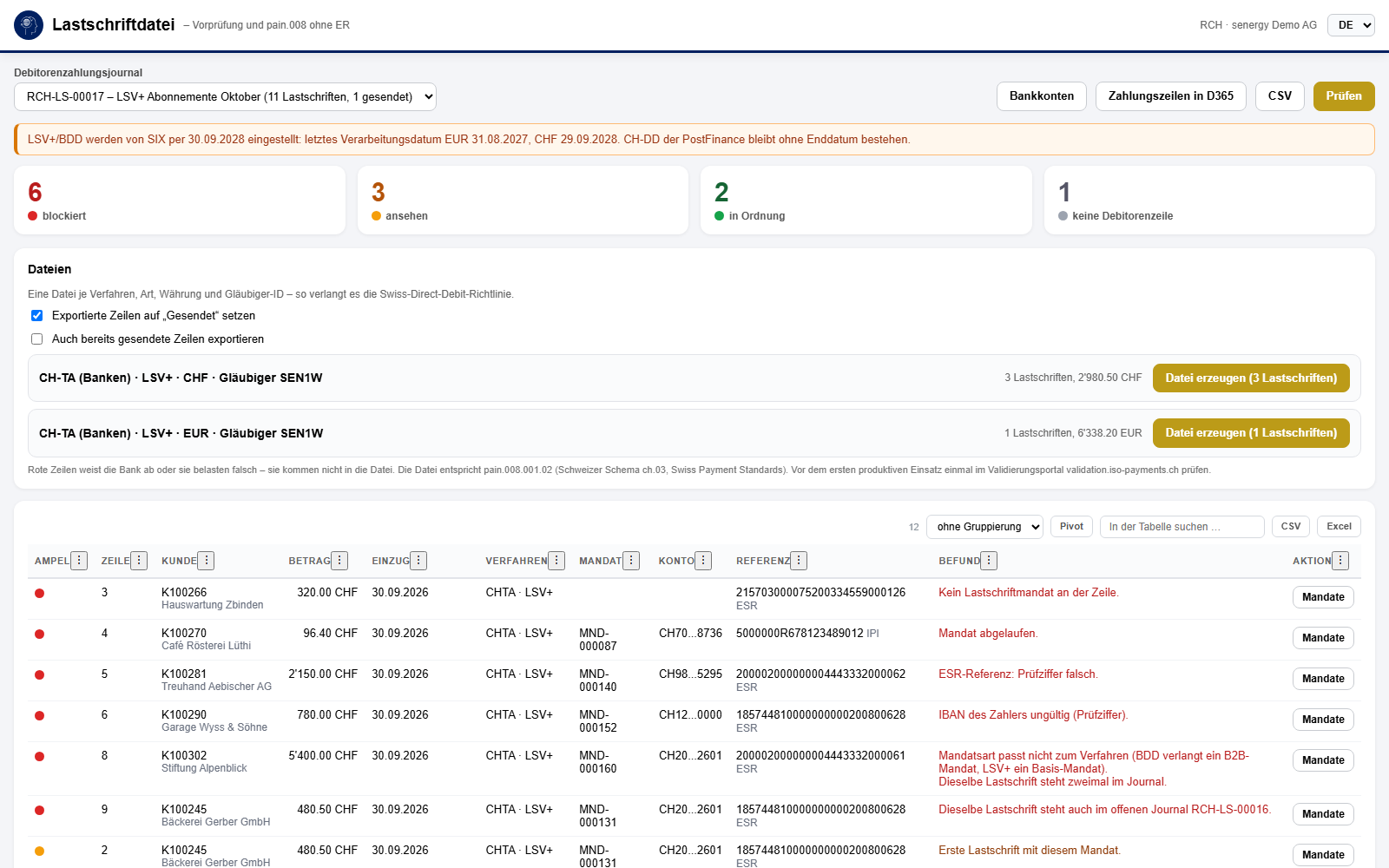Click the top CSV button beside Prüfen
Image resolution: width=1389 pixels, height=868 pixels.
(1280, 96)
